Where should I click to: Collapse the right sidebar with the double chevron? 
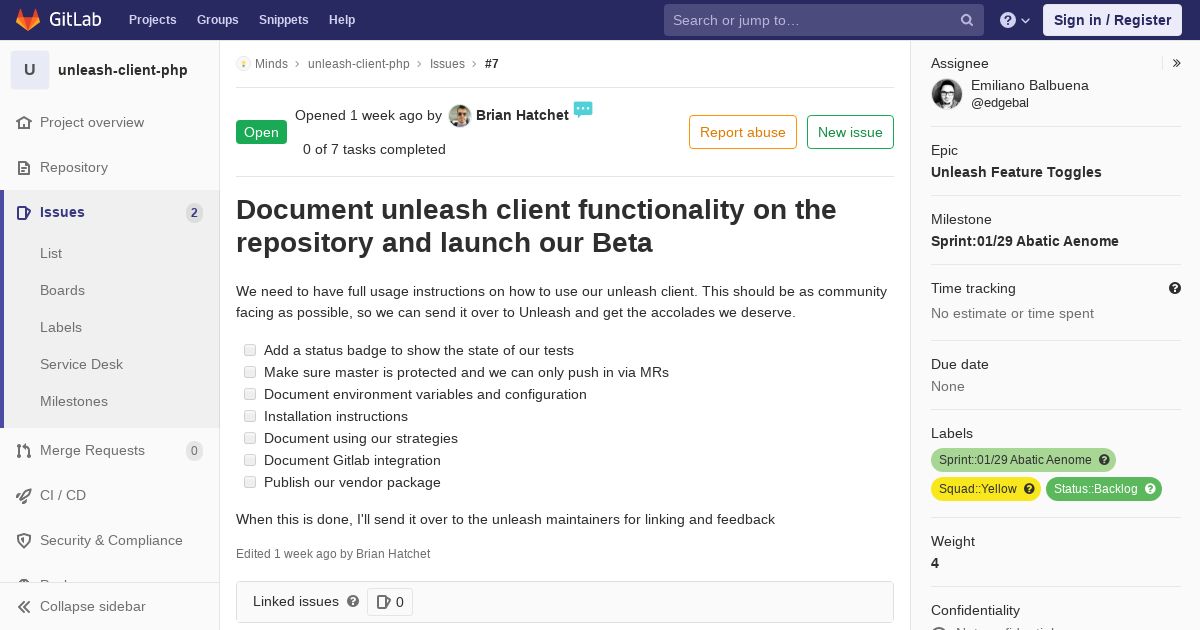coord(1177,63)
